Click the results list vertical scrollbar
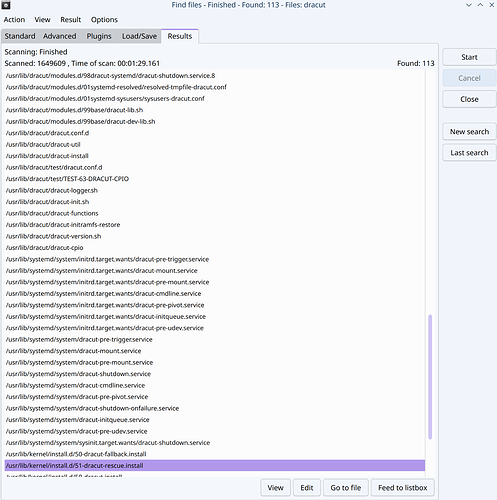The height and width of the screenshot is (500, 497). pos(430,377)
